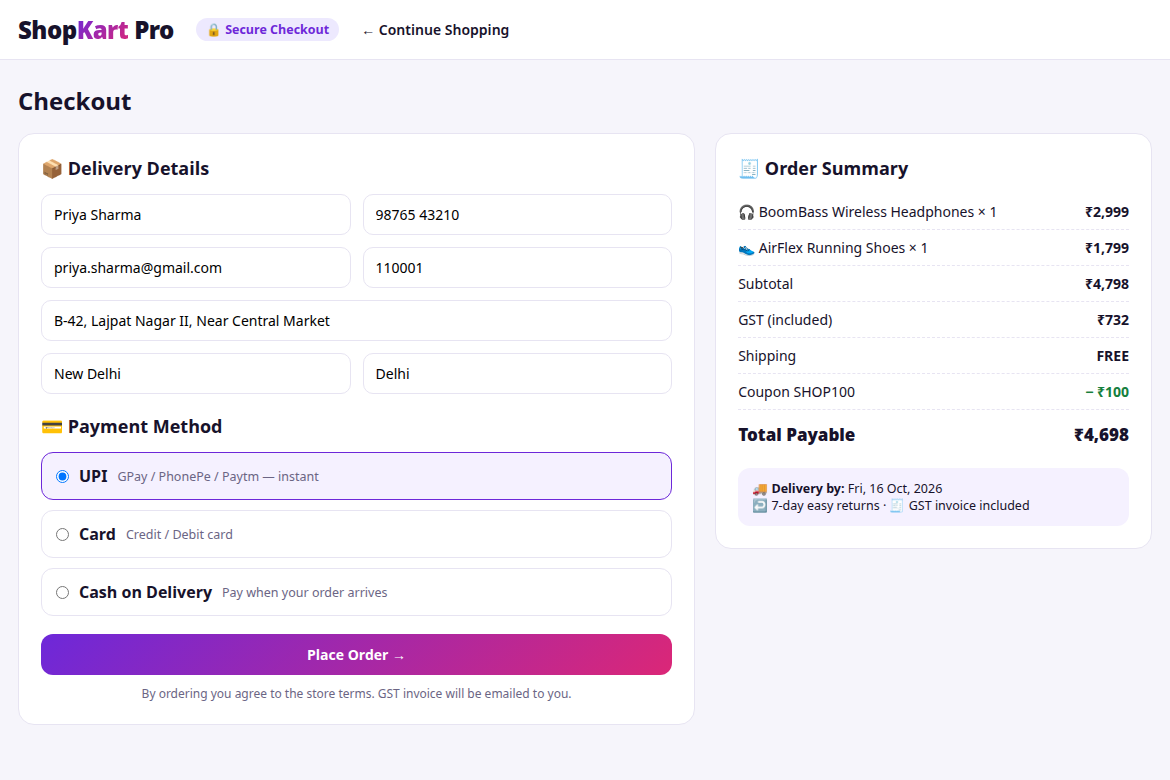The height and width of the screenshot is (780, 1170).
Task: Click the Checkout page heading
Action: click(x=75, y=102)
